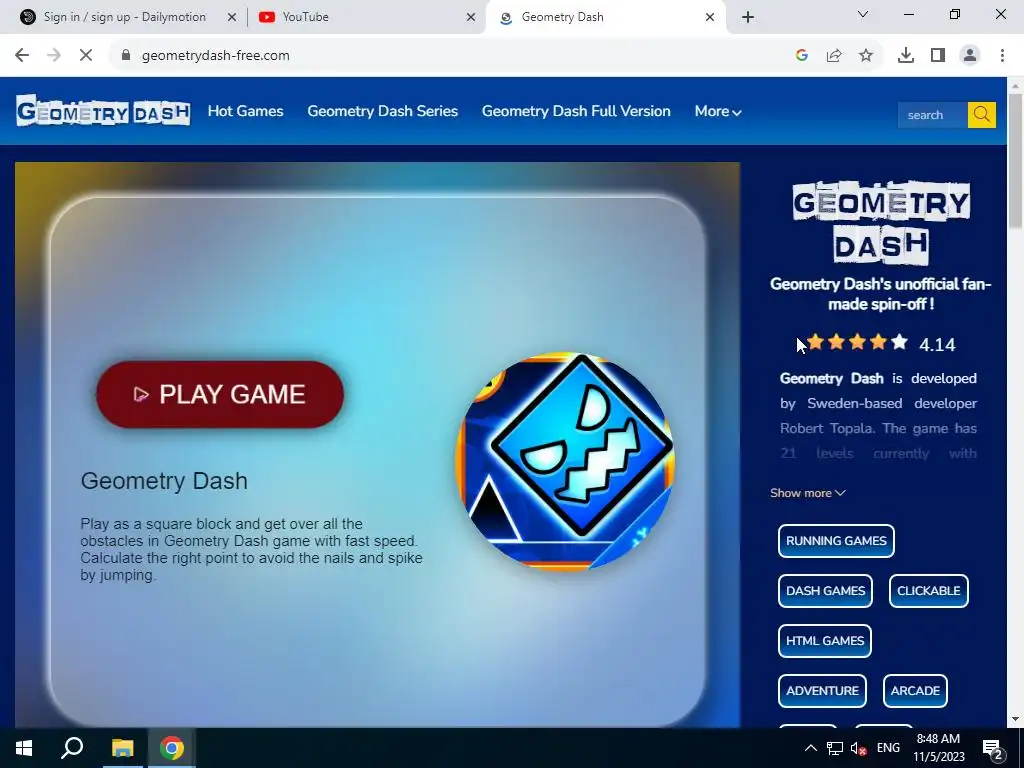Open the tab search chevron

(863, 14)
